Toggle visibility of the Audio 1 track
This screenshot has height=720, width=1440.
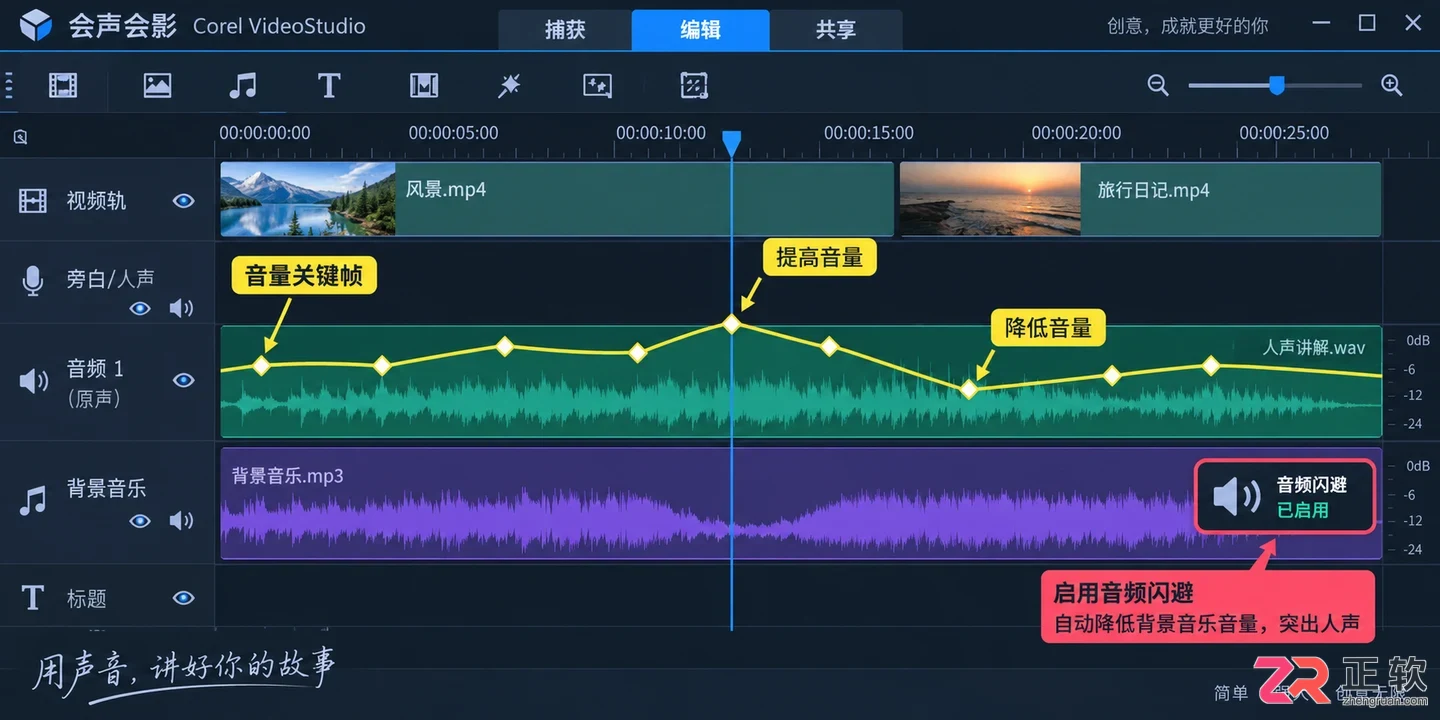(x=183, y=380)
